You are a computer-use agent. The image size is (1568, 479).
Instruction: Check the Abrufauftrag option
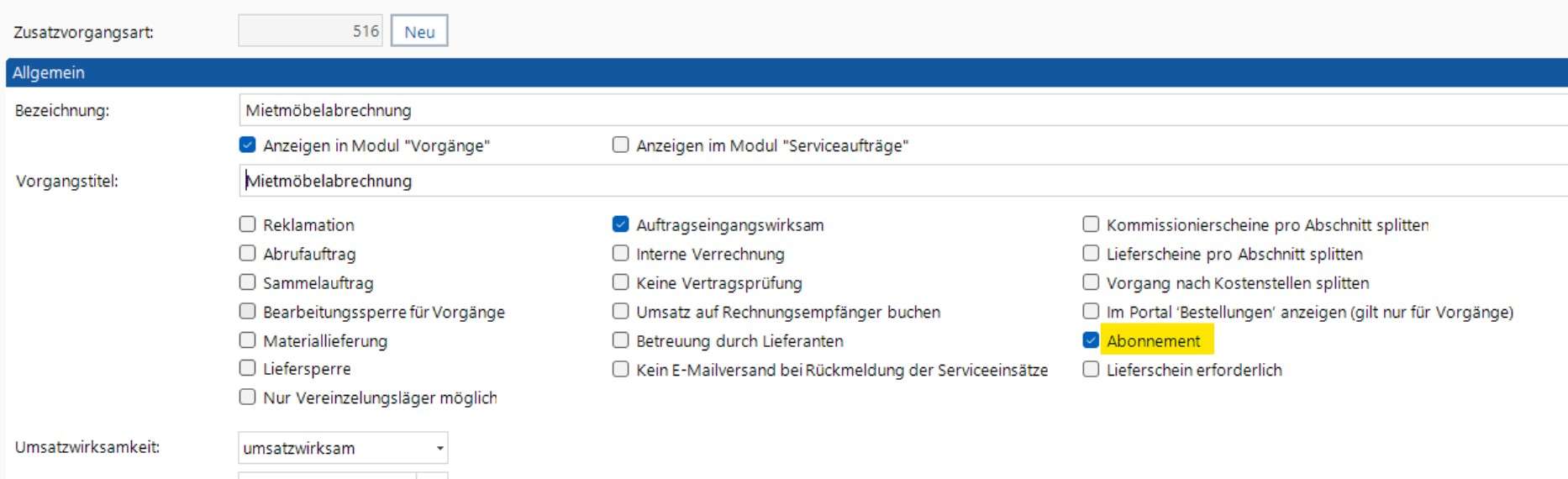(247, 254)
